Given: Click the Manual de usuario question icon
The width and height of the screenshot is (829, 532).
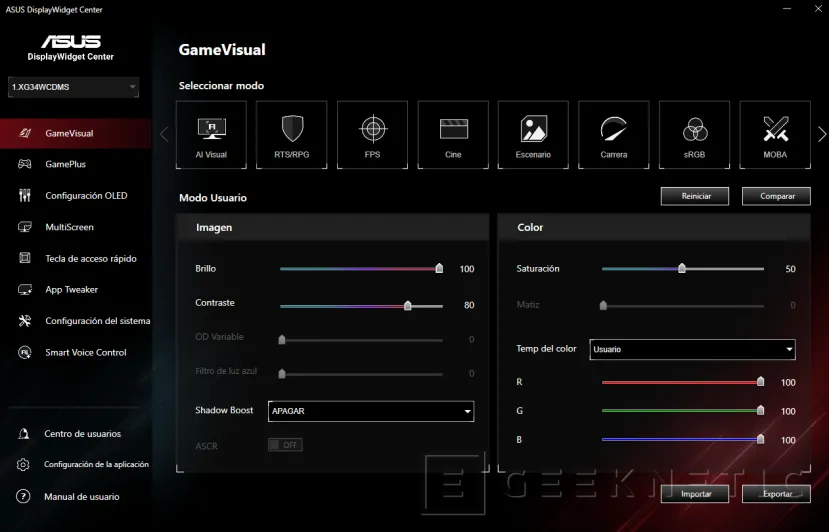Looking at the screenshot, I should (x=23, y=496).
